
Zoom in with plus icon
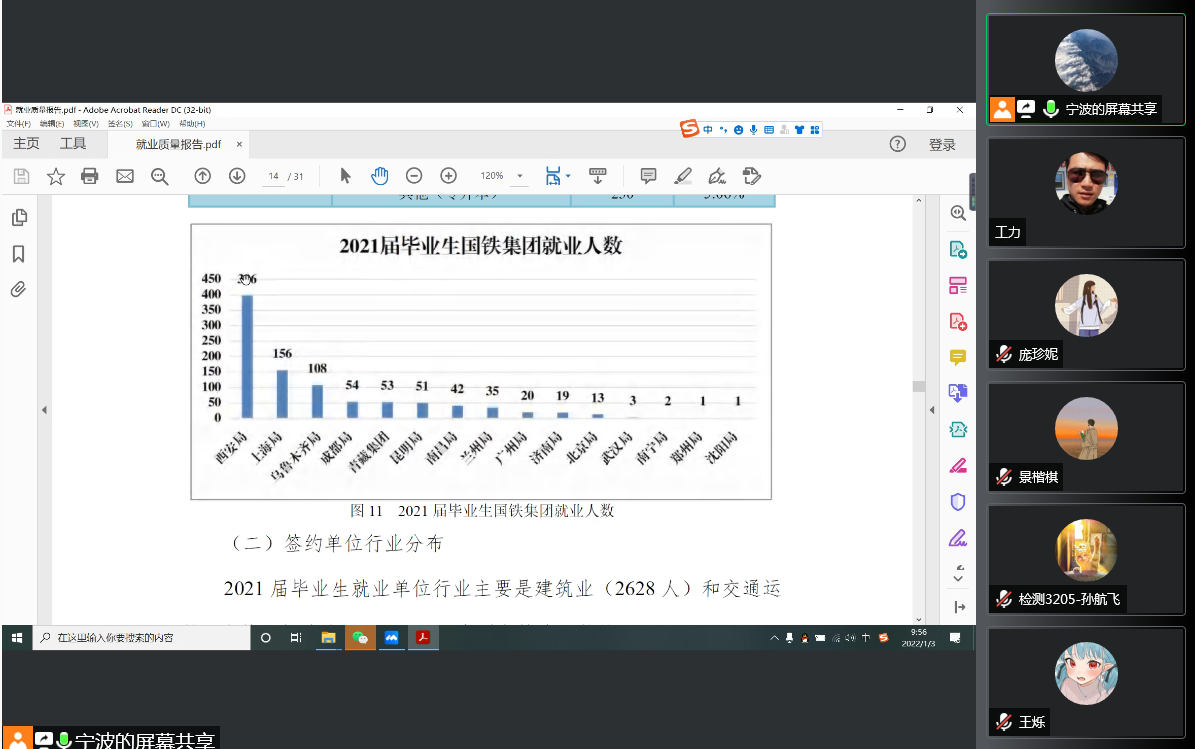449,176
